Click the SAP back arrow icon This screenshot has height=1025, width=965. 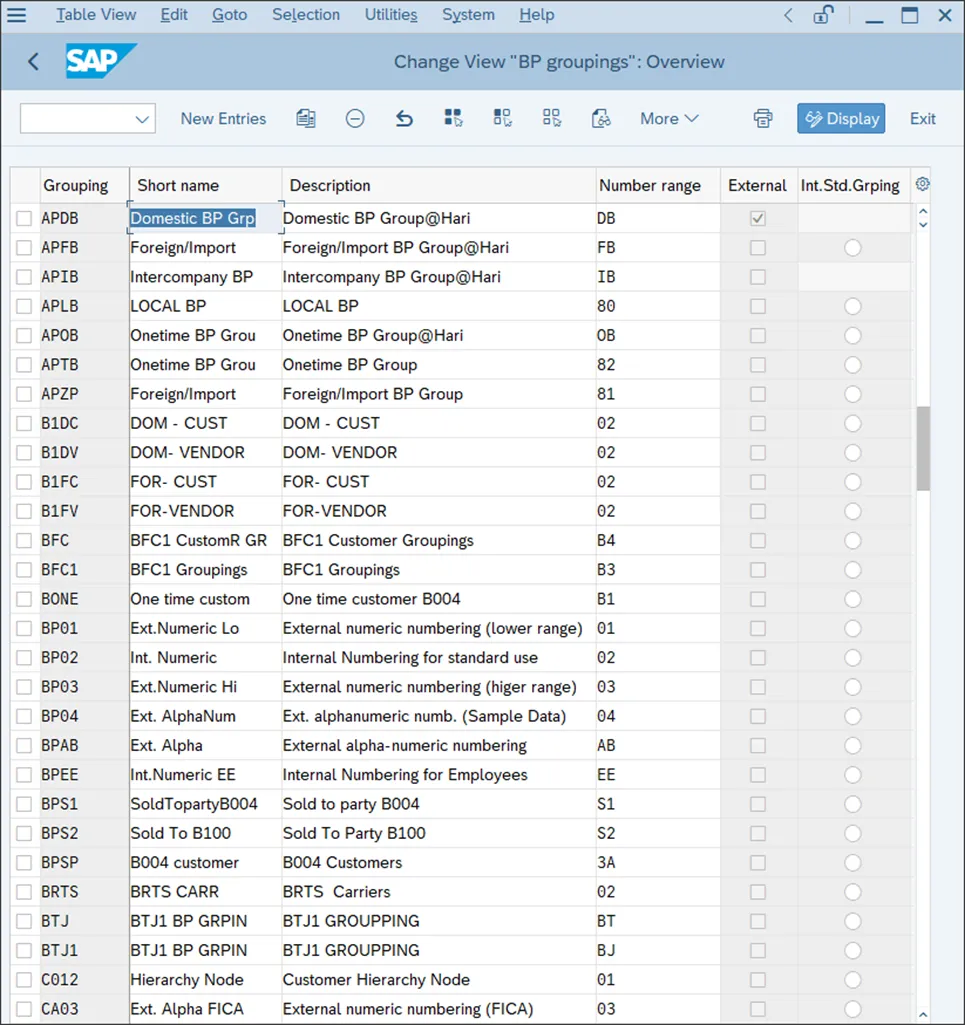point(33,62)
